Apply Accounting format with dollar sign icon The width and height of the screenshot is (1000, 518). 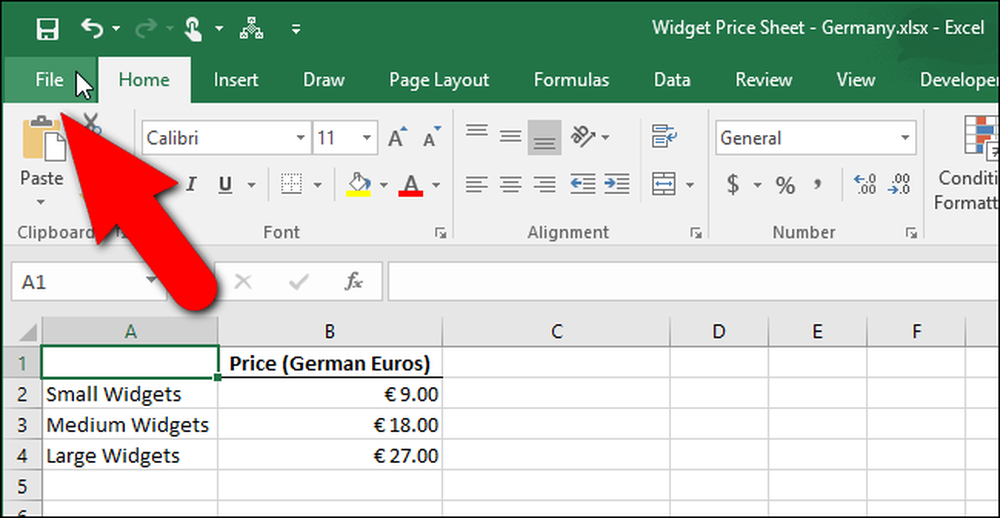click(x=733, y=185)
